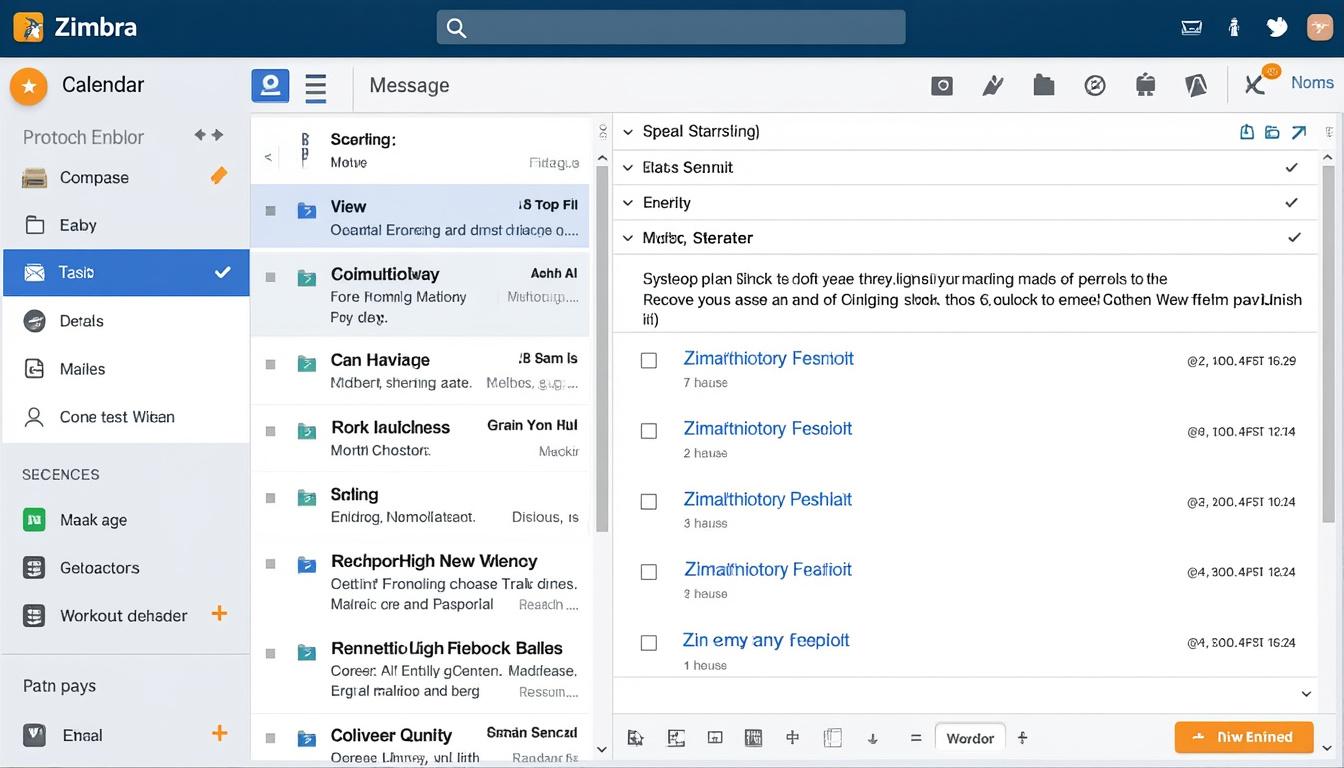Click the right pane vertical scrollbar
This screenshot has height=768, width=1344.
point(1328,343)
